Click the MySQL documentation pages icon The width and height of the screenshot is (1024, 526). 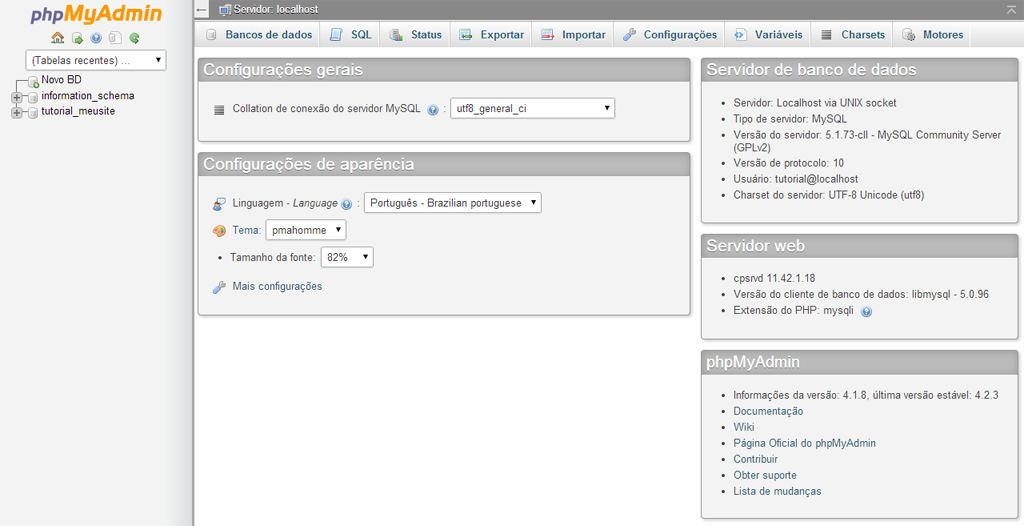point(115,38)
